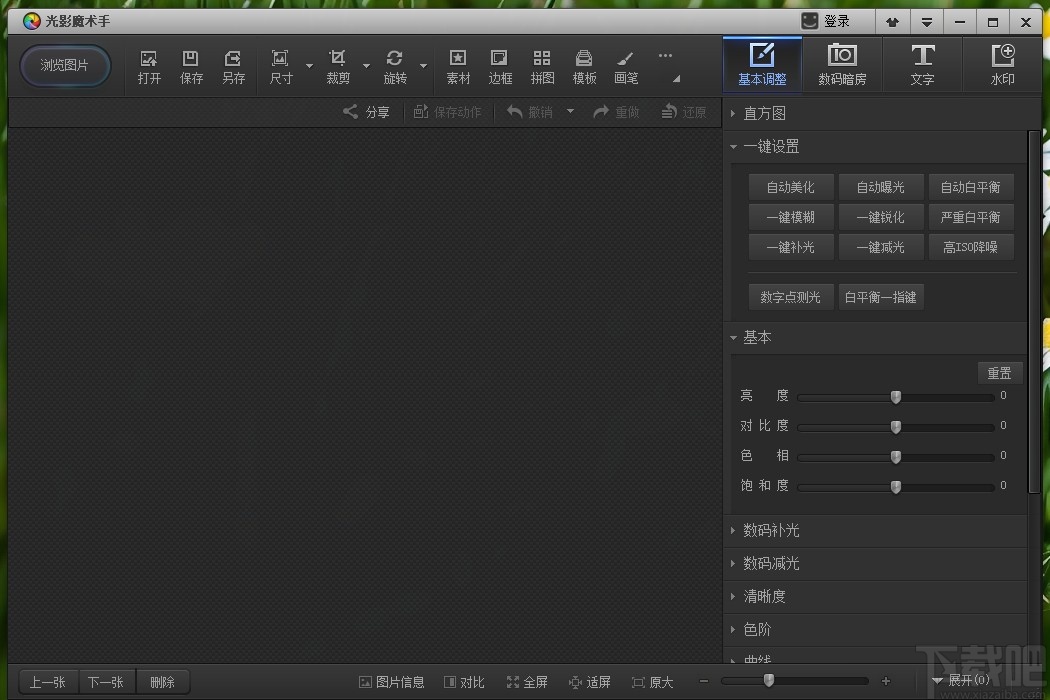This screenshot has height=700, width=1050.
Task: Apply 一键补光 fill light
Action: (791, 247)
